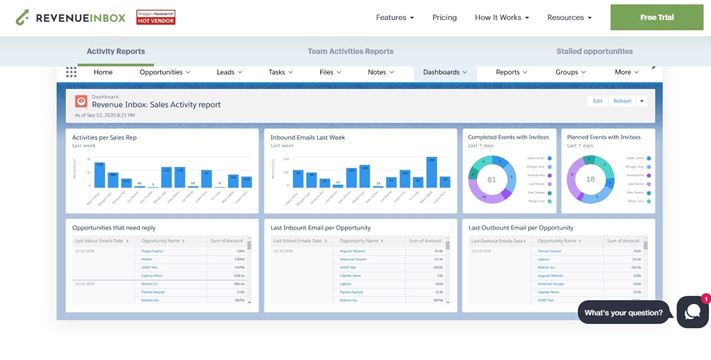This screenshot has height=360, width=711.
Task: Click the edit pencil icon near More
Action: click(x=653, y=68)
